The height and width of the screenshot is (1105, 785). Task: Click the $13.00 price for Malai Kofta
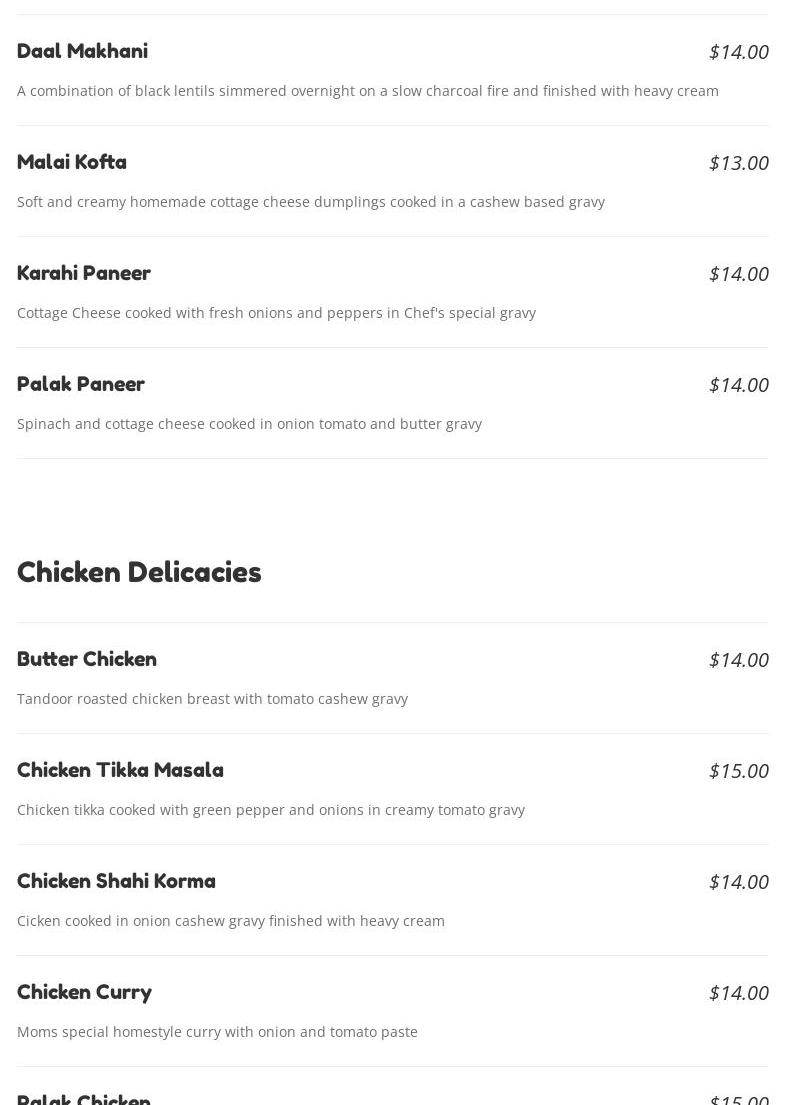tap(738, 163)
